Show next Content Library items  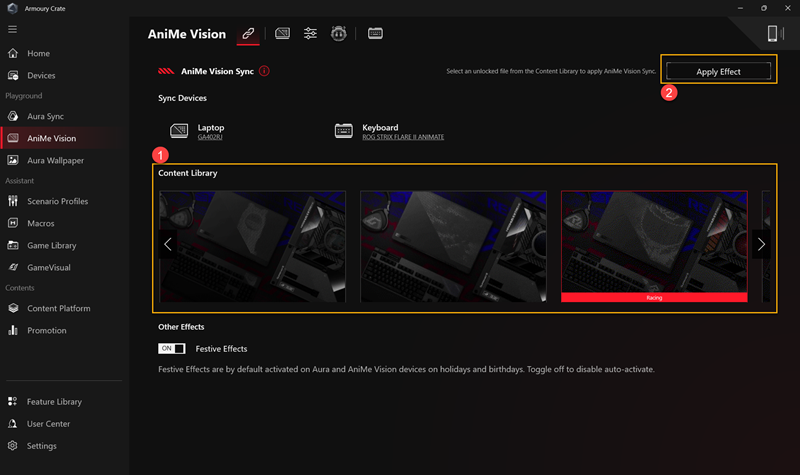(761, 244)
